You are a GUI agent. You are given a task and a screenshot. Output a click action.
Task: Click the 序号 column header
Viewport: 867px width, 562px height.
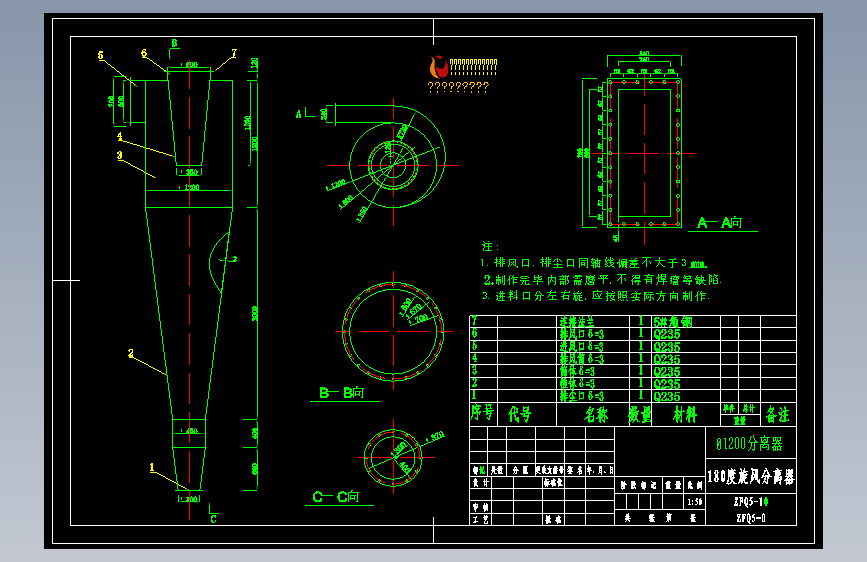(x=482, y=413)
